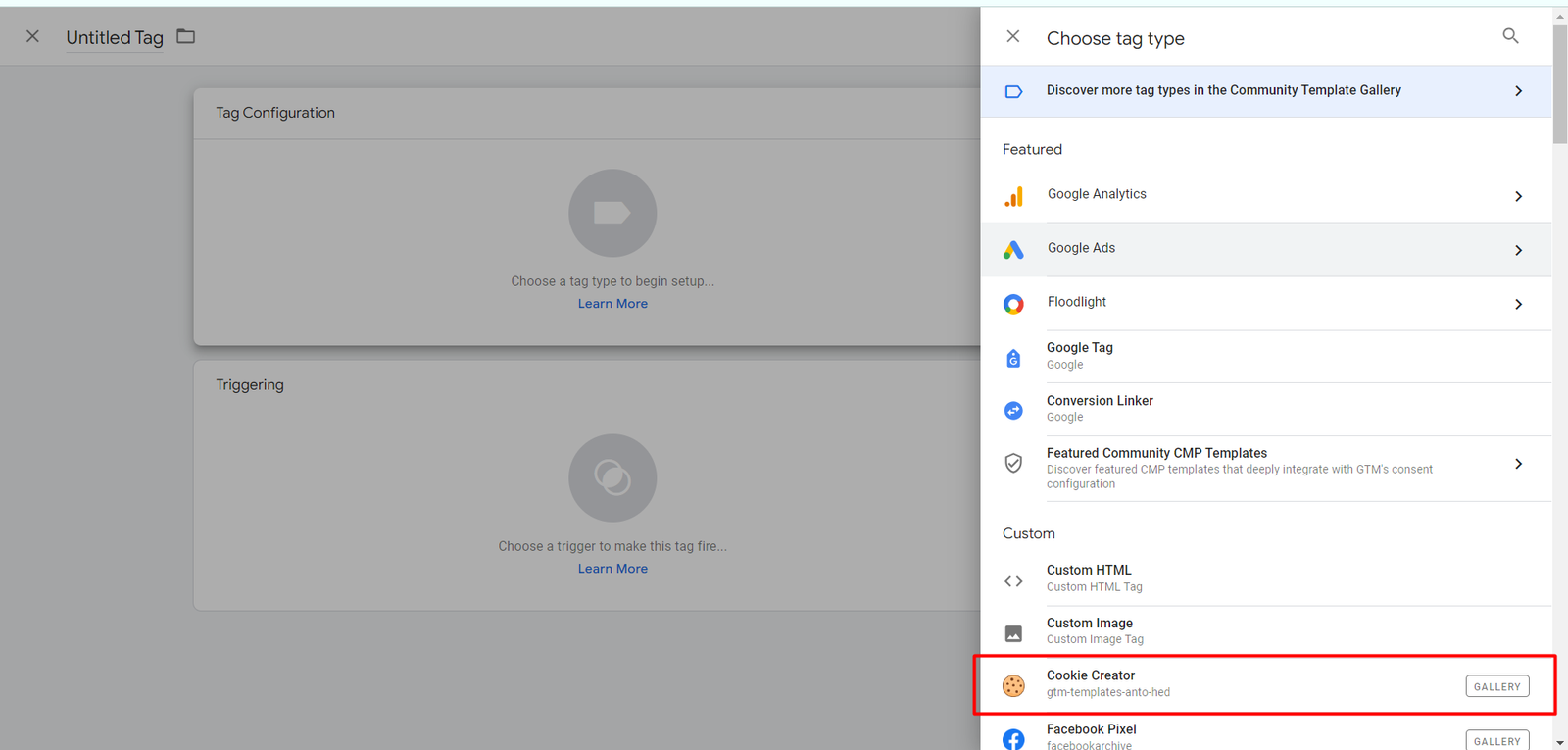Screen dimensions: 1568x750
Task: Expand Google Analytics chevron arrow
Action: pyautogui.click(x=1518, y=196)
